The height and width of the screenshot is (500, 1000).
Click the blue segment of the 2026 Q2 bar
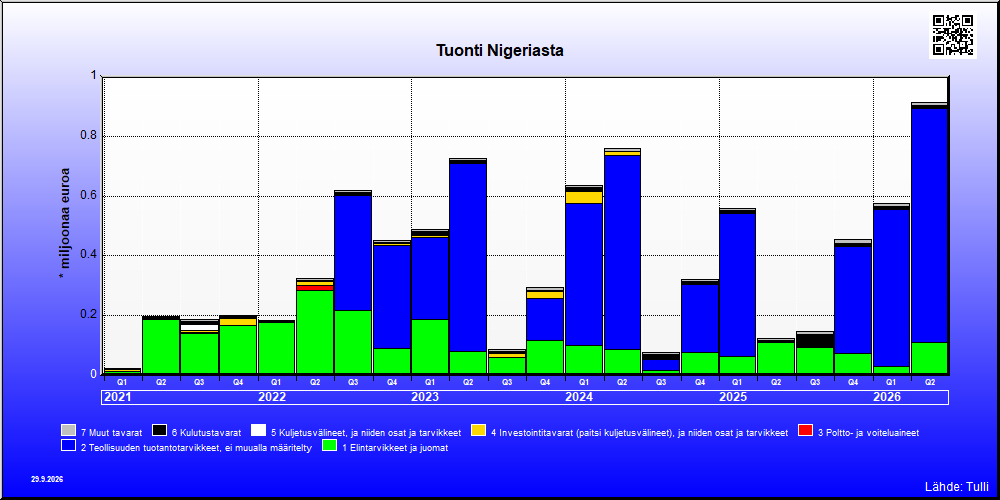pos(929,226)
